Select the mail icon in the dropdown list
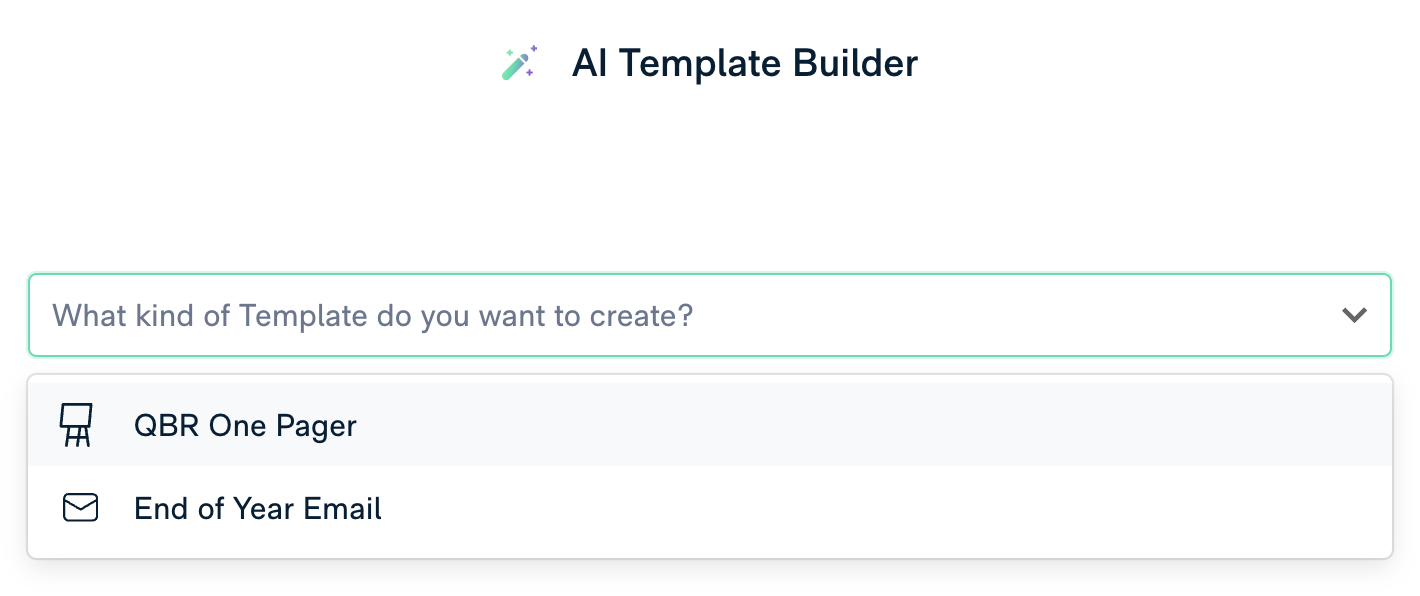The image size is (1420, 596). click(80, 508)
